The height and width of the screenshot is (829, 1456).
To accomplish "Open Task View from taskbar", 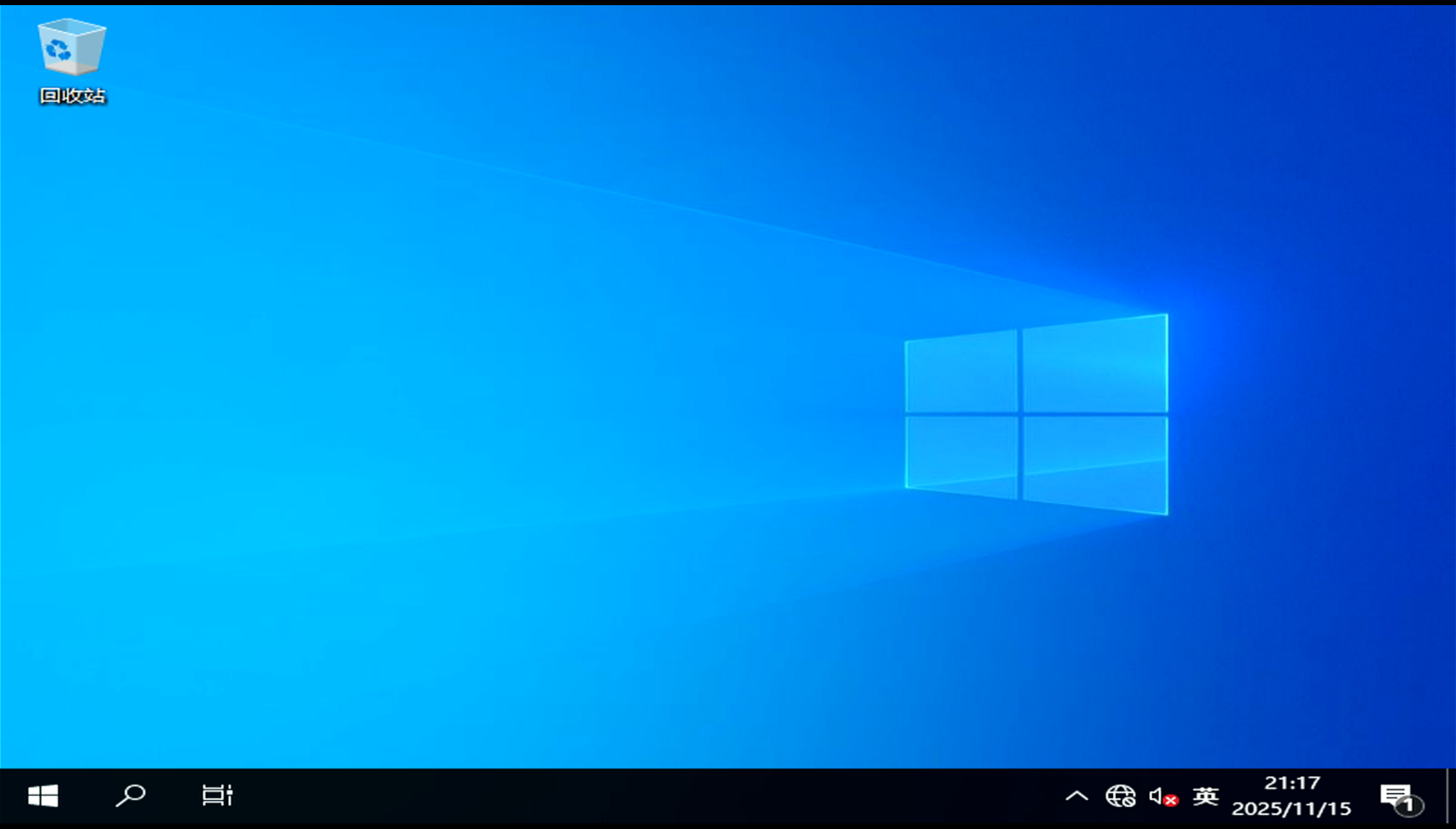I will [217, 795].
